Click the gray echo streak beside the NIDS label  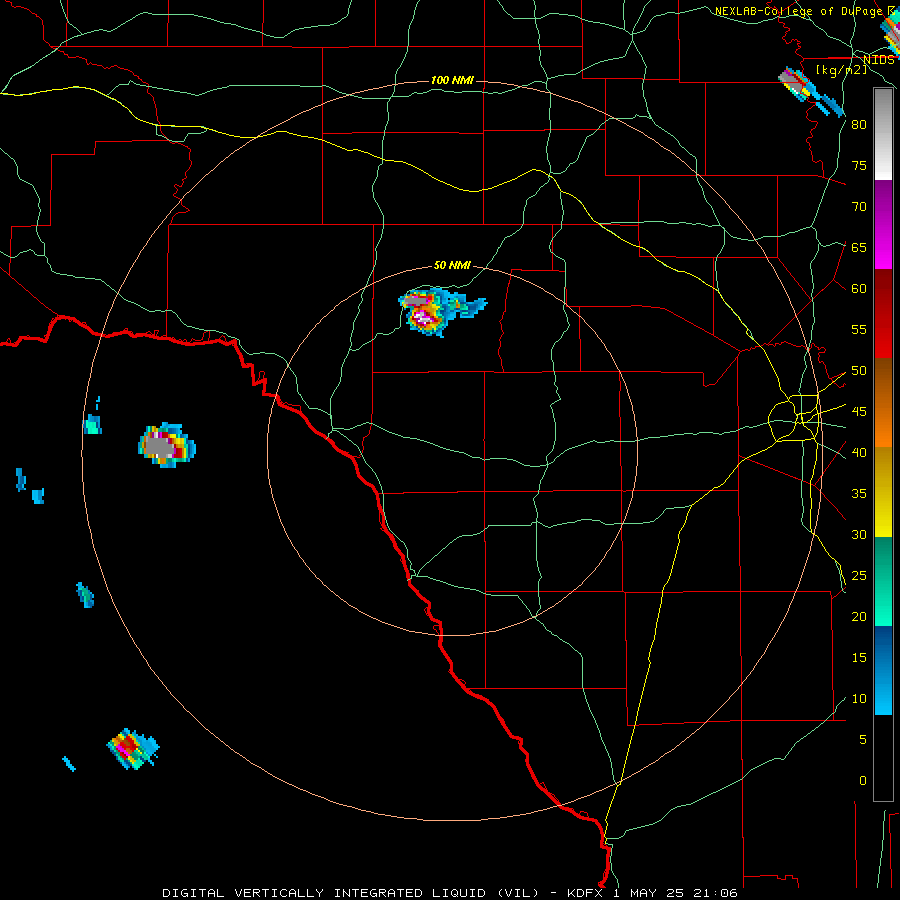pyautogui.click(x=811, y=91)
